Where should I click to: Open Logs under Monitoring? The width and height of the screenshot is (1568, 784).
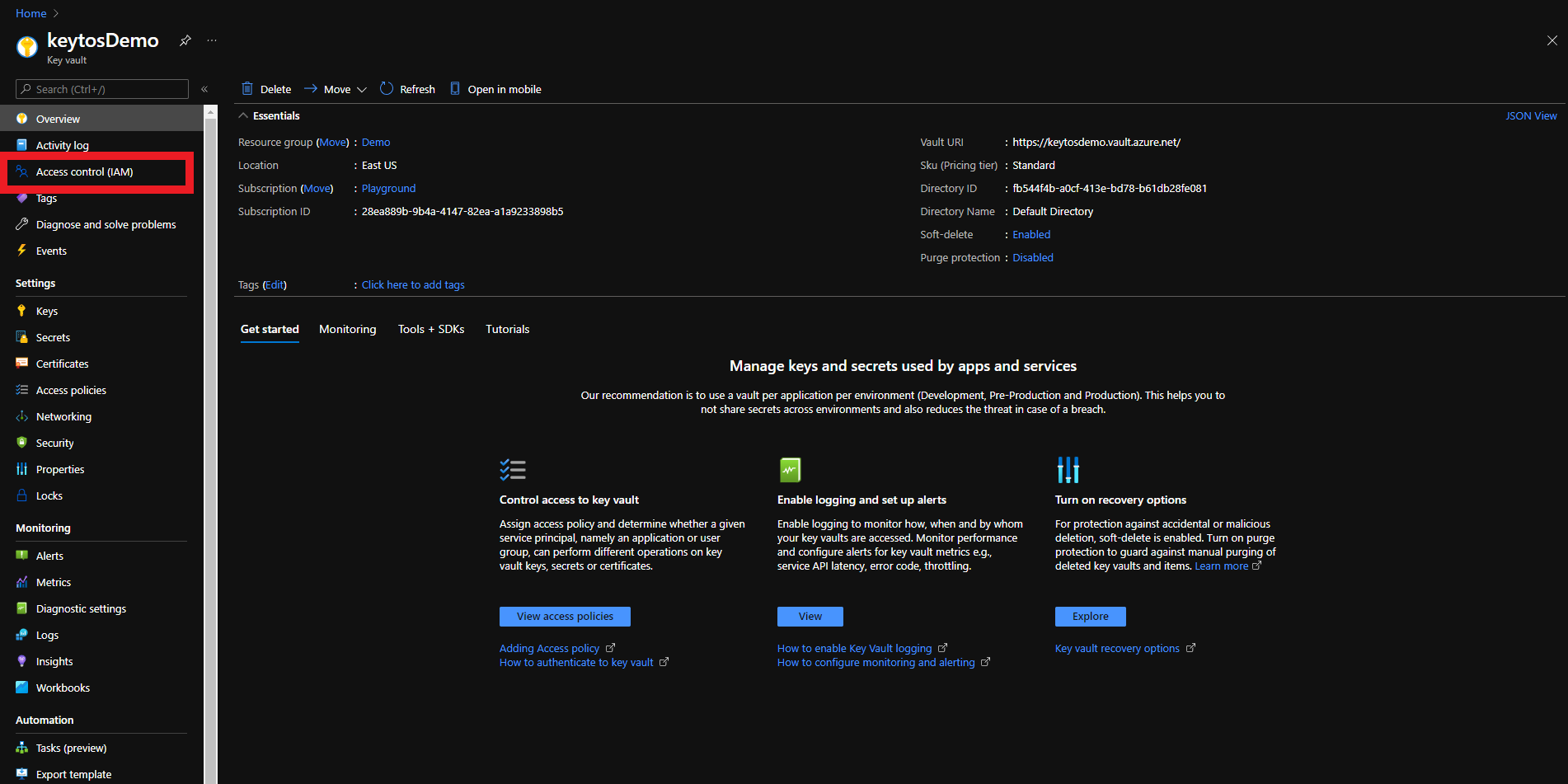pyautogui.click(x=101, y=635)
